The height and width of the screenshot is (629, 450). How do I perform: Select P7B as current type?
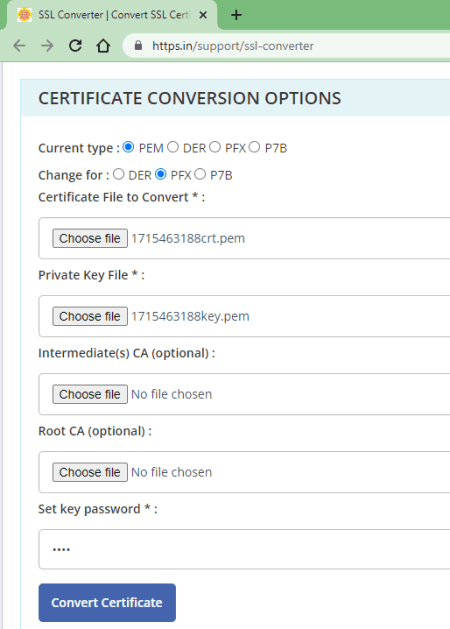pyautogui.click(x=254, y=147)
